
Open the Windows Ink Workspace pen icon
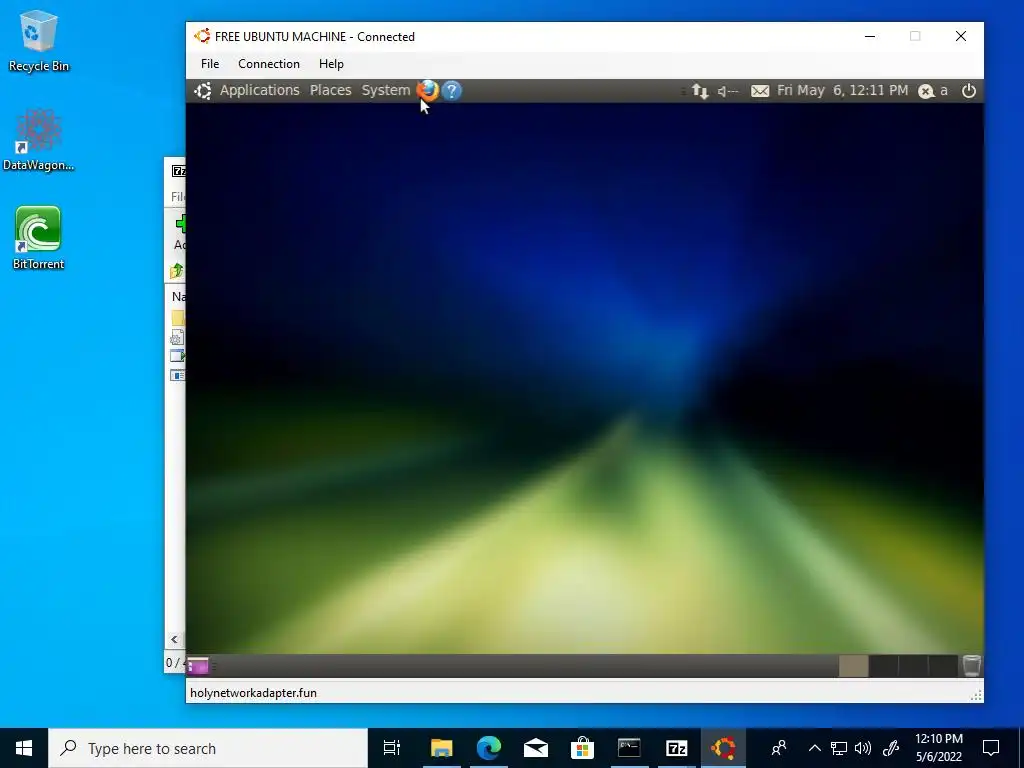click(891, 748)
